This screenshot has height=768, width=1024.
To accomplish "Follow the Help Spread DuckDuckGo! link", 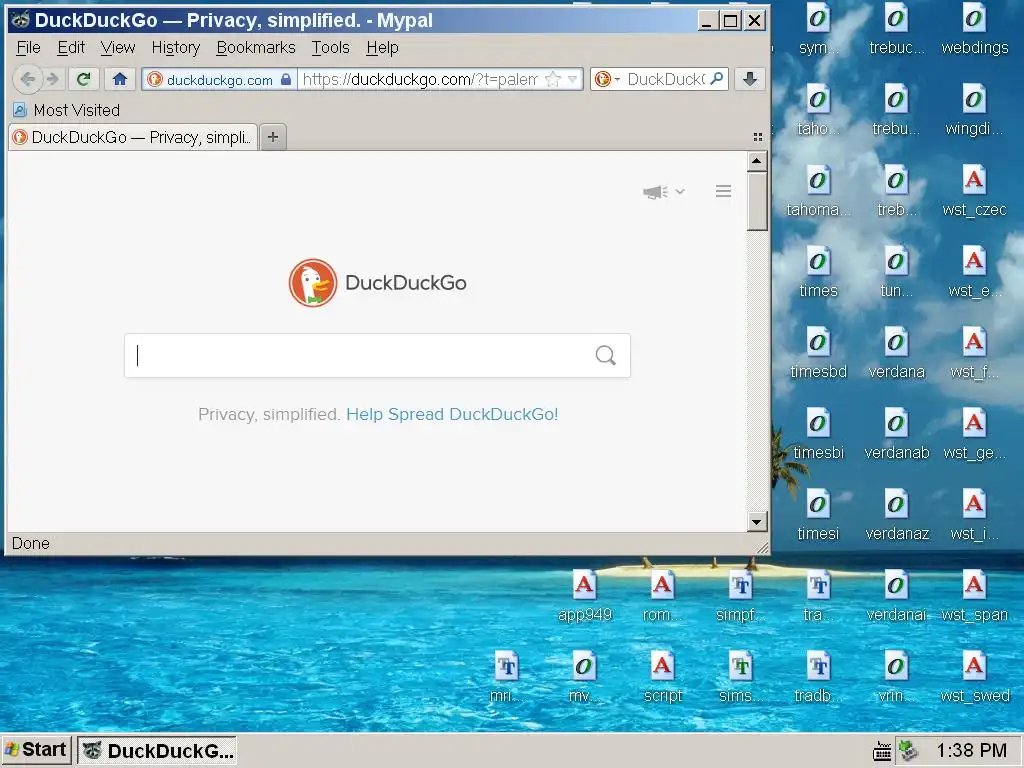I will (x=452, y=414).
